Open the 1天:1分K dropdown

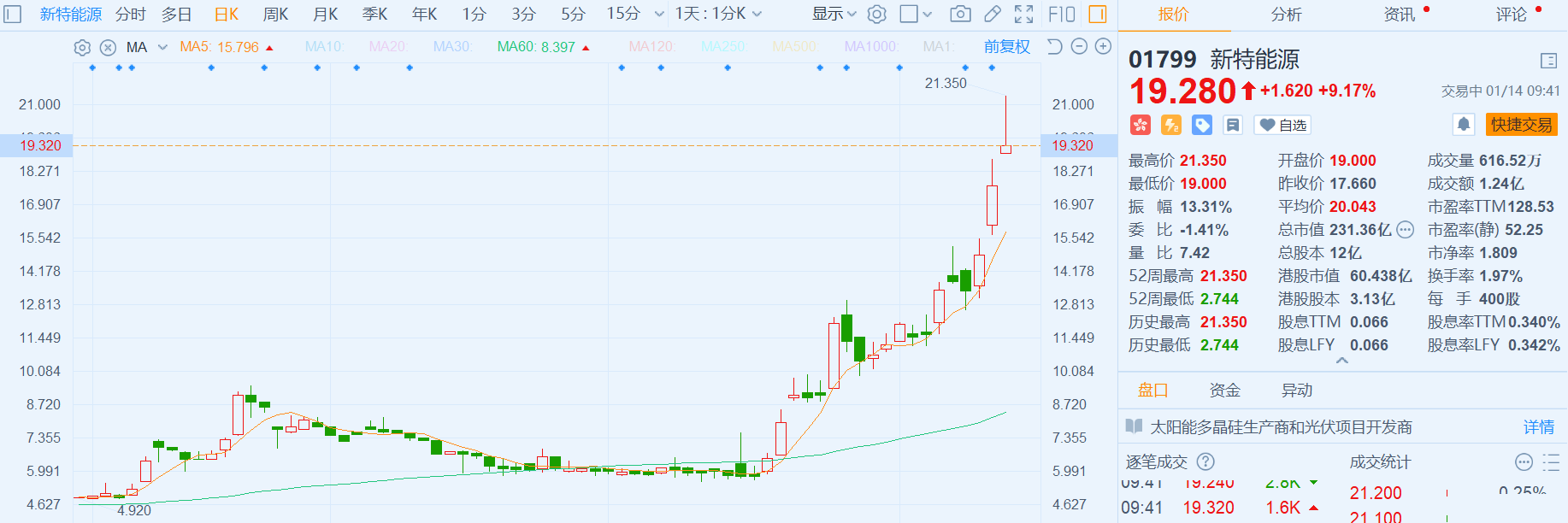coord(718,15)
